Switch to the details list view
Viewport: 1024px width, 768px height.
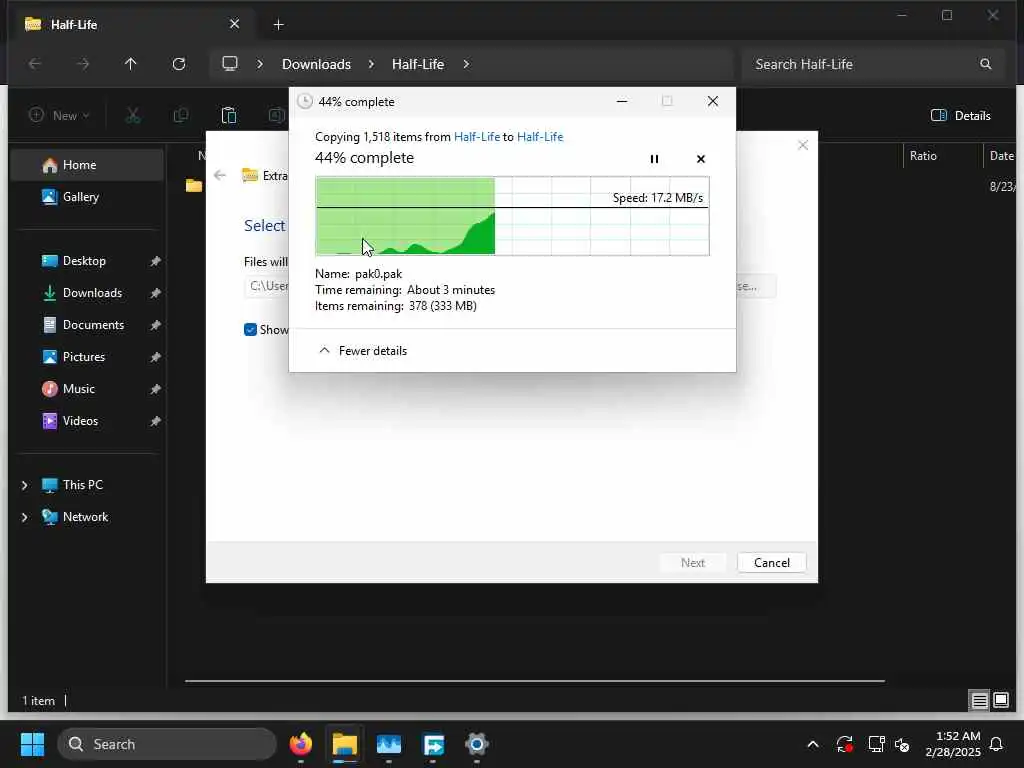(x=979, y=701)
